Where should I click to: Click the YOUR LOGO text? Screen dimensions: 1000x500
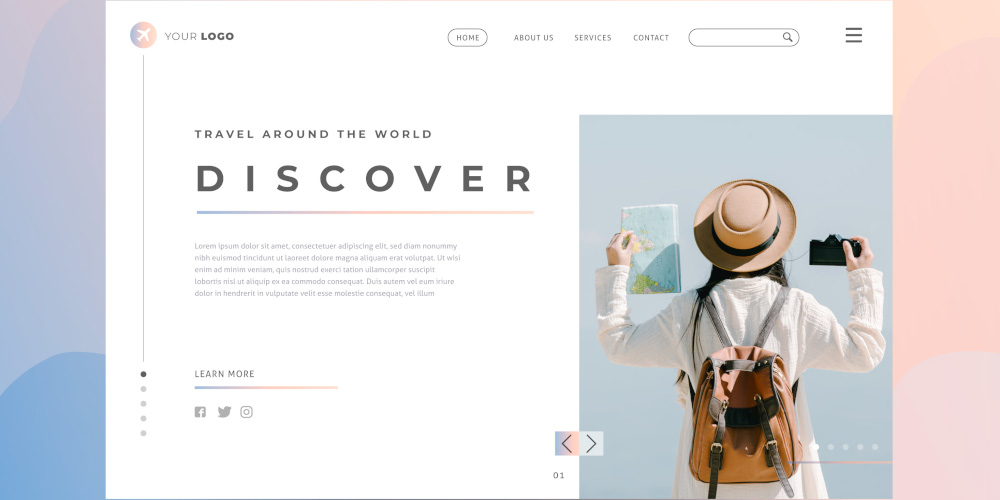[x=199, y=36]
